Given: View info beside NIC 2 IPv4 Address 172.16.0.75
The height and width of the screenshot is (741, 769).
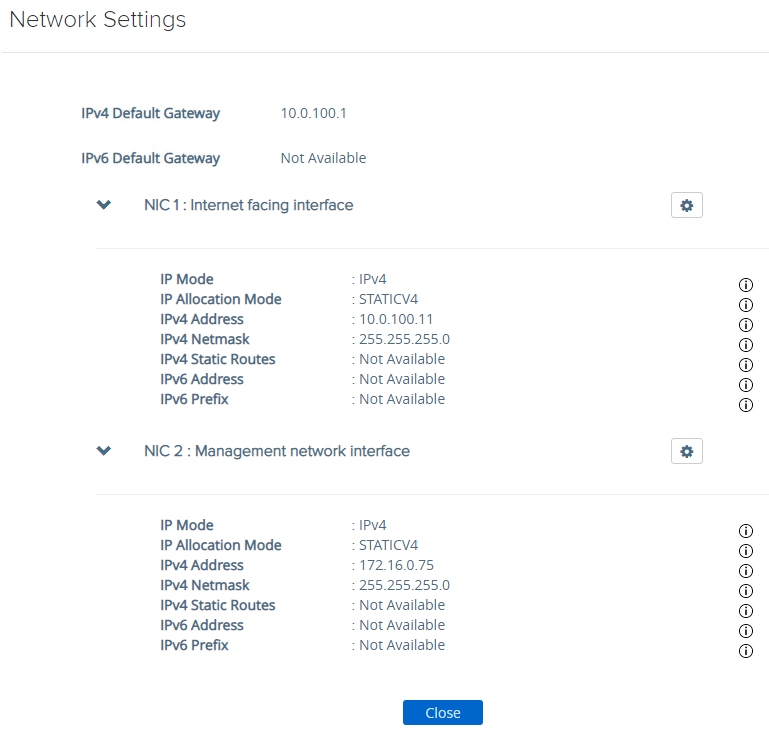Looking at the screenshot, I should [x=745, y=571].
